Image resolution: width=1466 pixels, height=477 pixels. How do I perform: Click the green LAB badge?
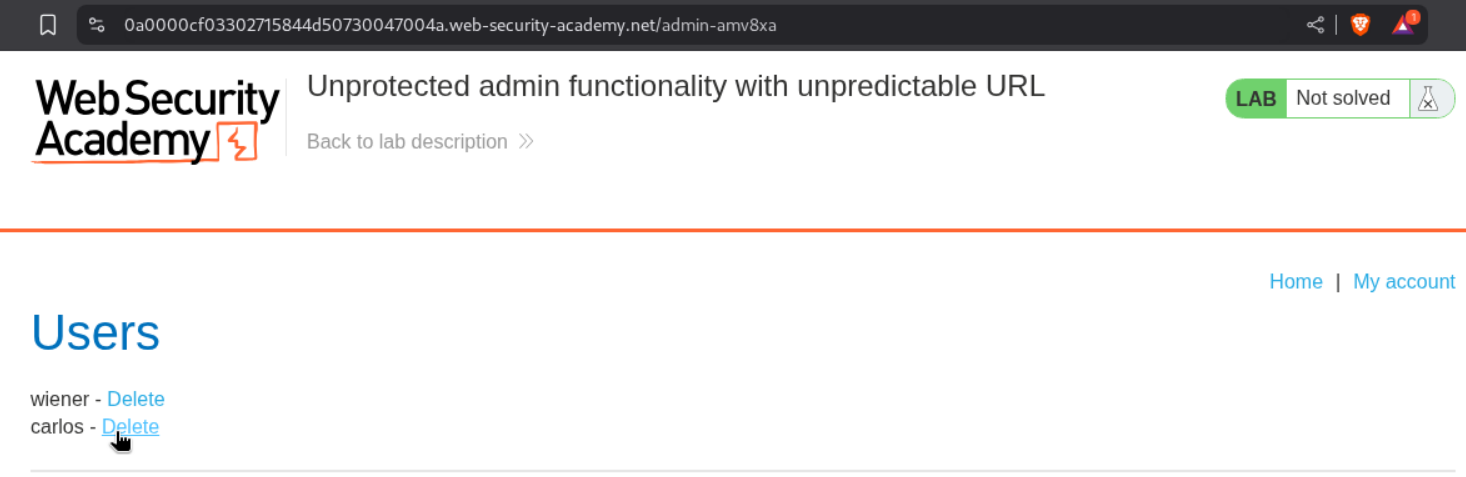click(1256, 99)
